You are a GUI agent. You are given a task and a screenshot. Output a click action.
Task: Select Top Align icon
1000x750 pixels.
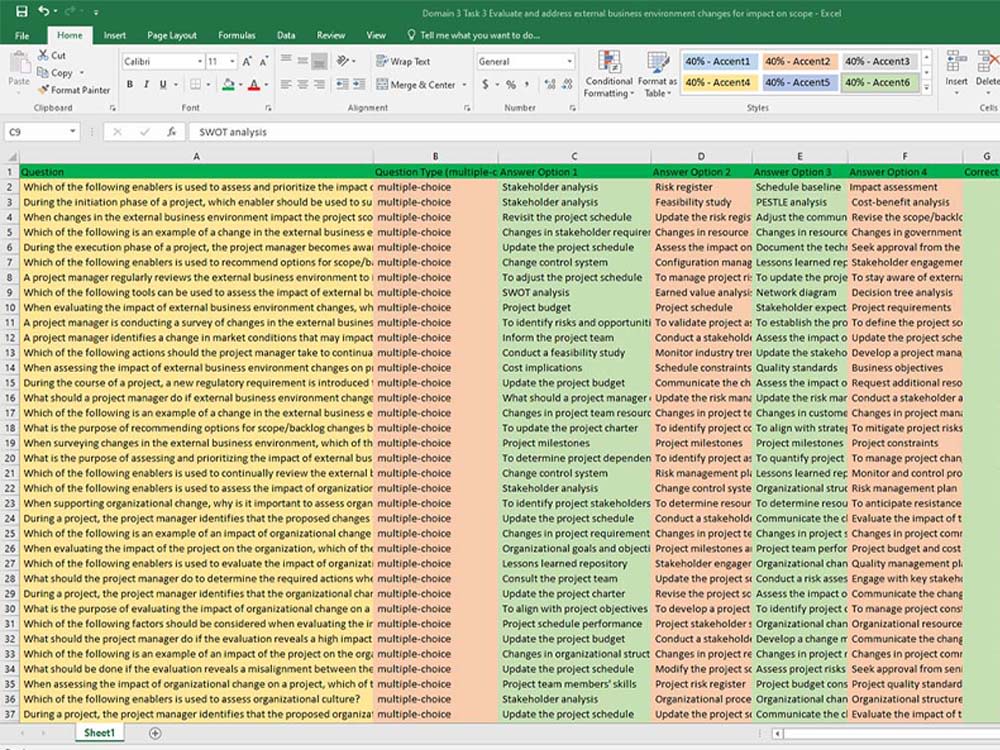click(286, 60)
